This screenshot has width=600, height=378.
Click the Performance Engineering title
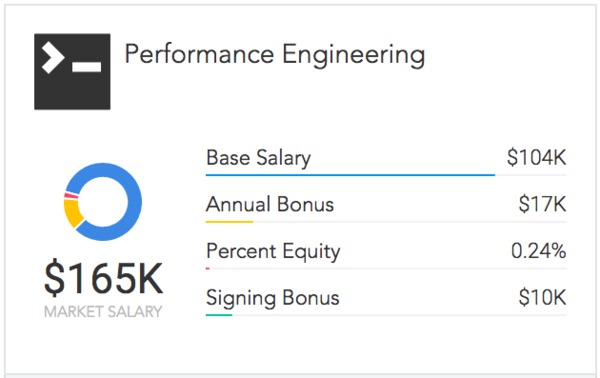(x=275, y=55)
